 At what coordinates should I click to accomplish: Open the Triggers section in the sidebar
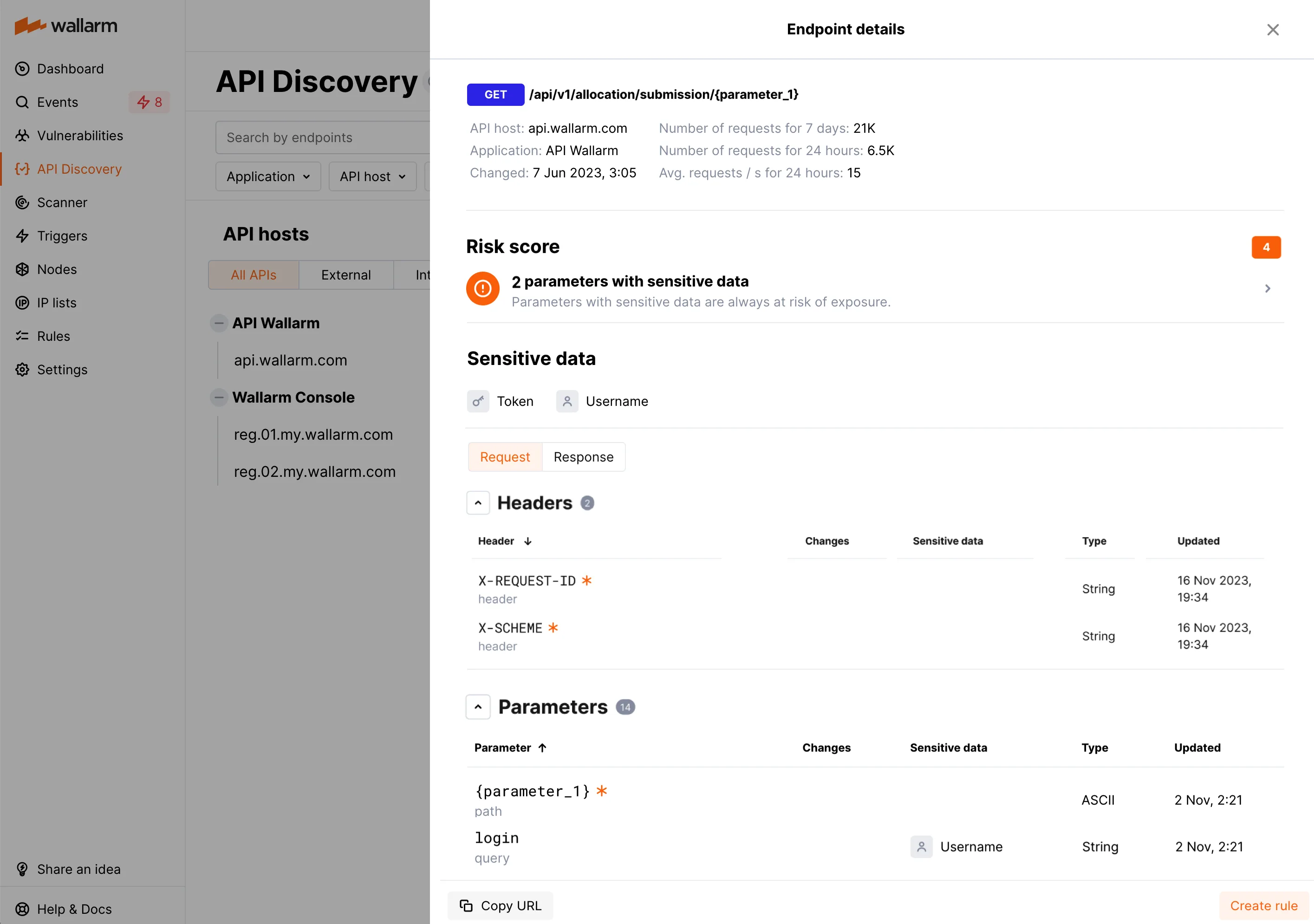pos(62,236)
